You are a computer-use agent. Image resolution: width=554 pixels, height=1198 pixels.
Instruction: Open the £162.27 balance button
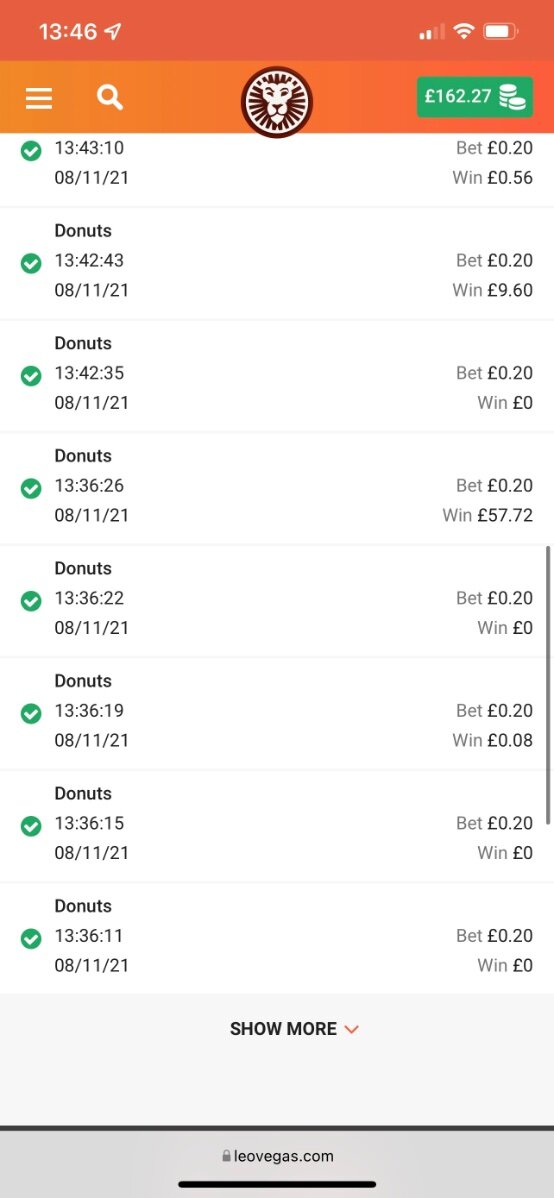[x=475, y=97]
